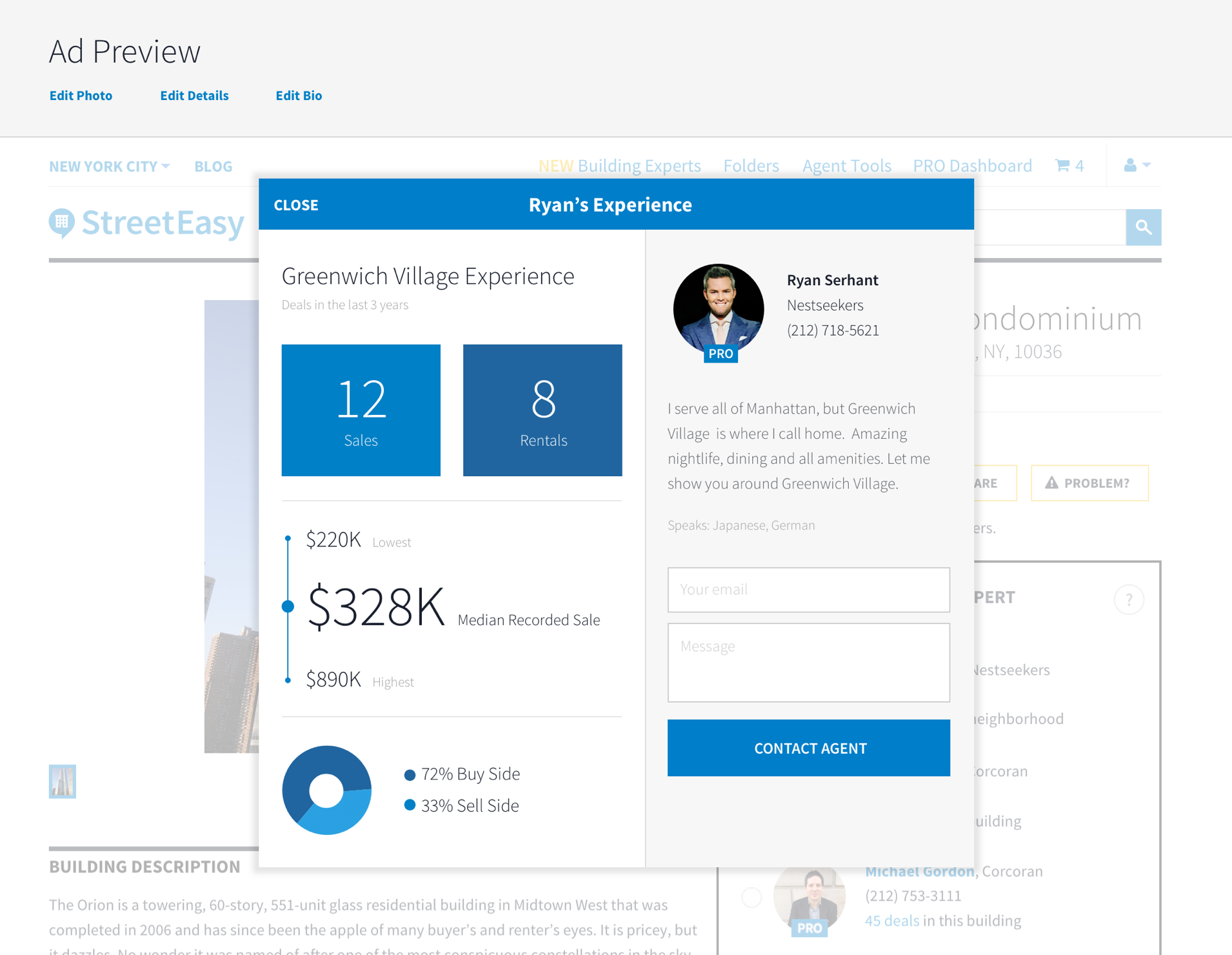
Task: Click the 45 deals link
Action: 891,921
